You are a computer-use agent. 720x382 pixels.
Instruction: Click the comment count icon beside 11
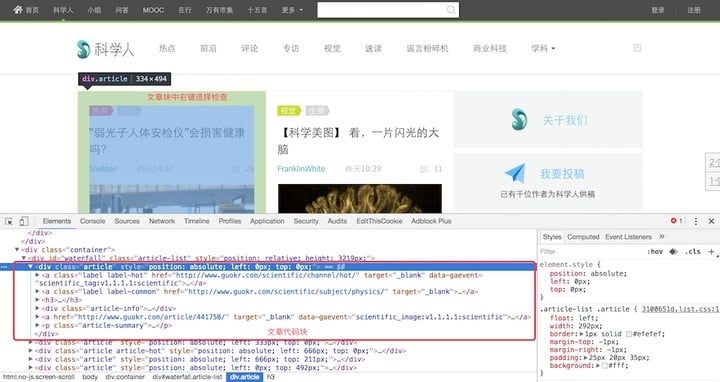(x=424, y=169)
